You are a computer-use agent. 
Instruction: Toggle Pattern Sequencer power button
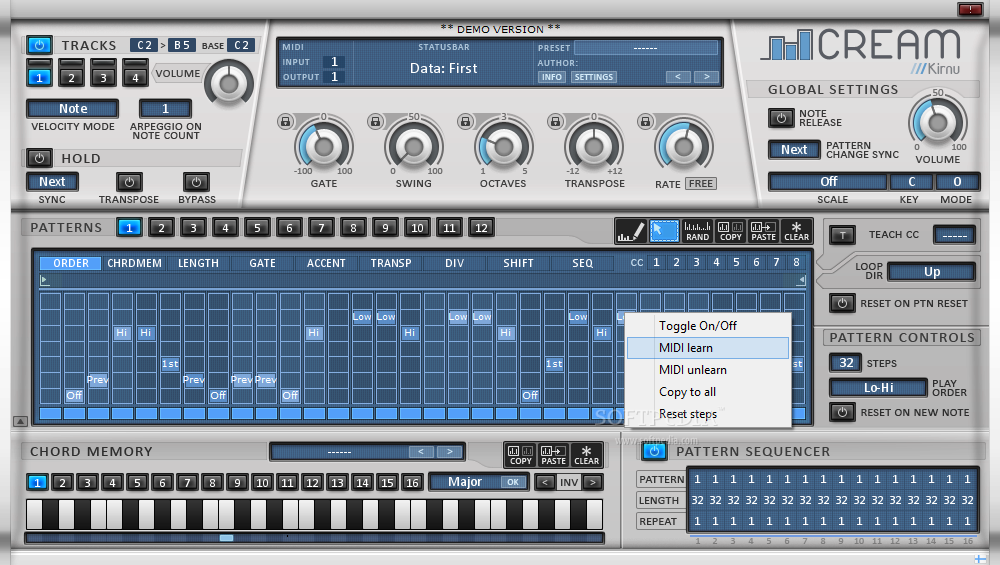[654, 451]
